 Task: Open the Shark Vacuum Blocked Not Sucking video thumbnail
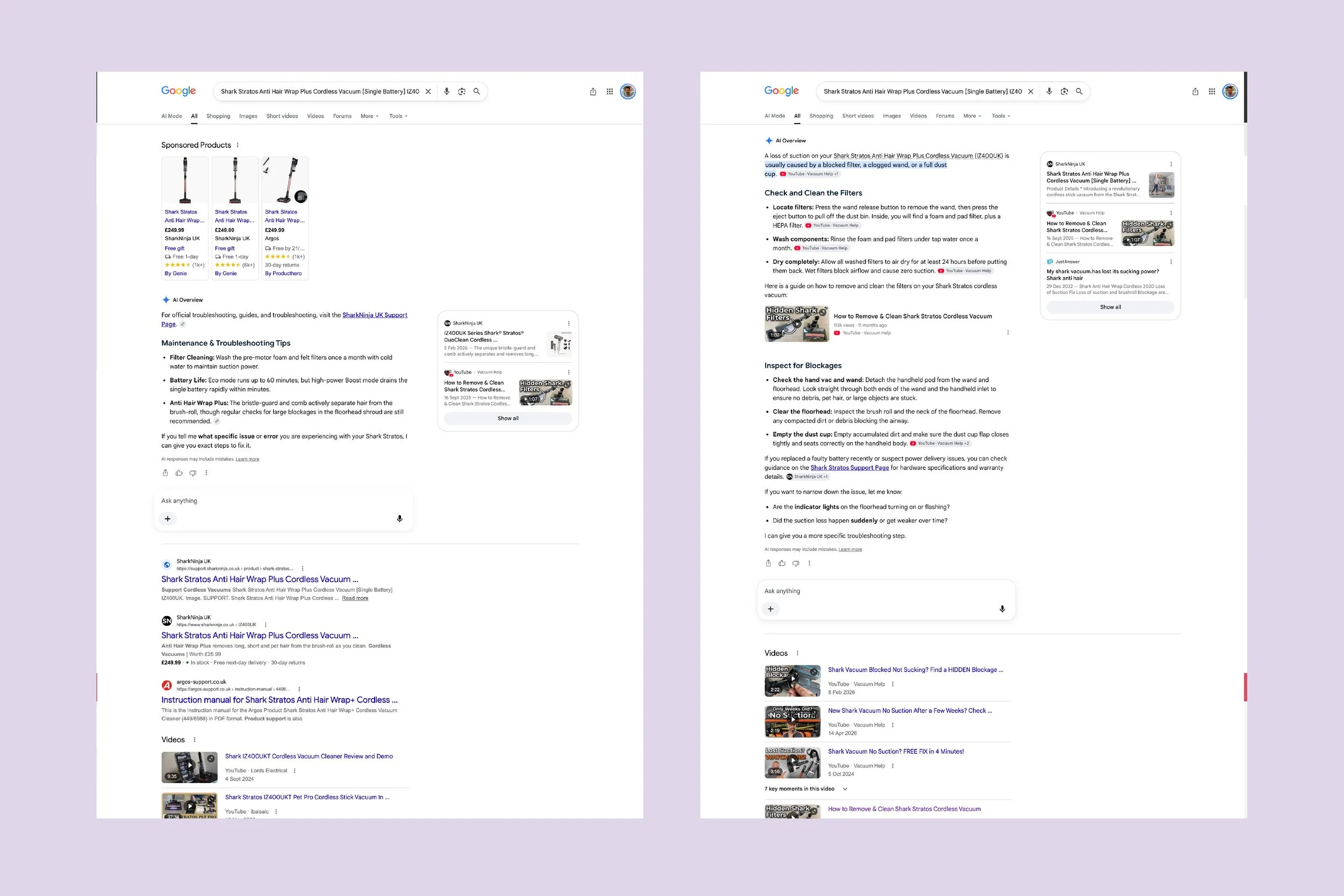pyautogui.click(x=792, y=681)
